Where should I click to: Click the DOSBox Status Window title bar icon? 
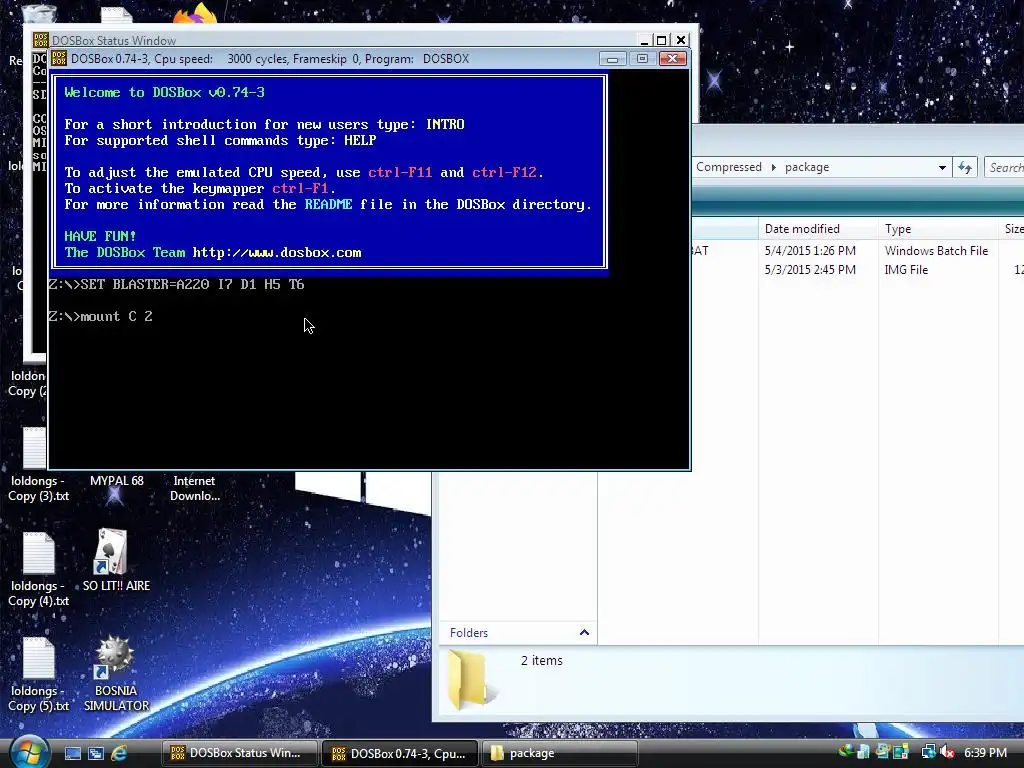click(40, 40)
